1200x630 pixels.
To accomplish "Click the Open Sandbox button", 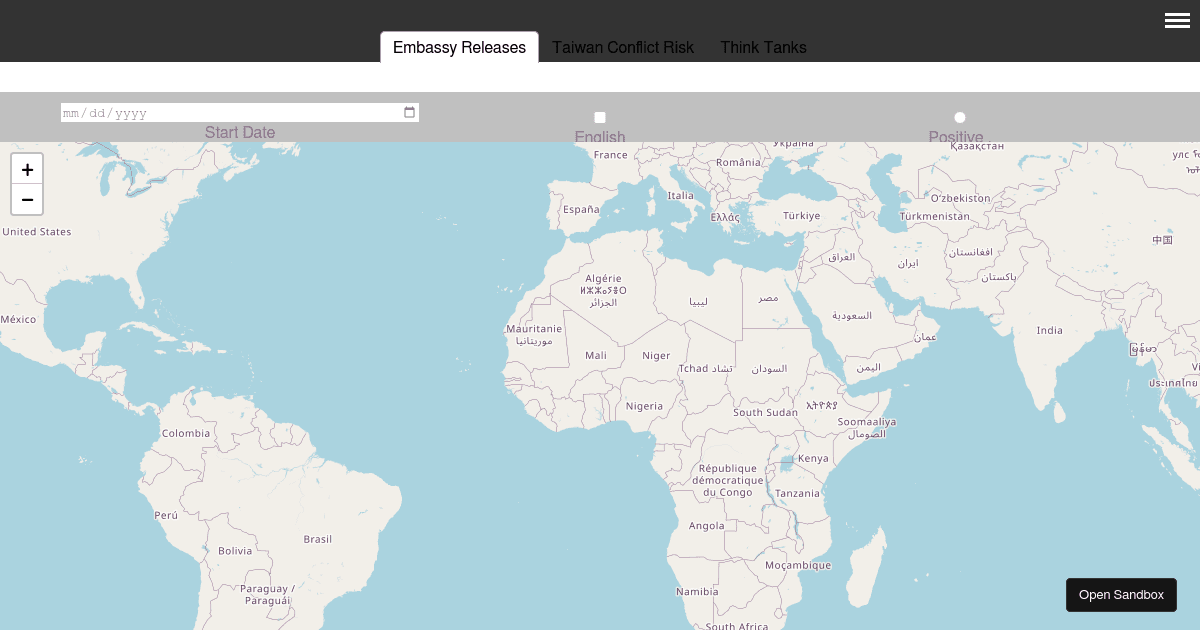I will coord(1121,594).
